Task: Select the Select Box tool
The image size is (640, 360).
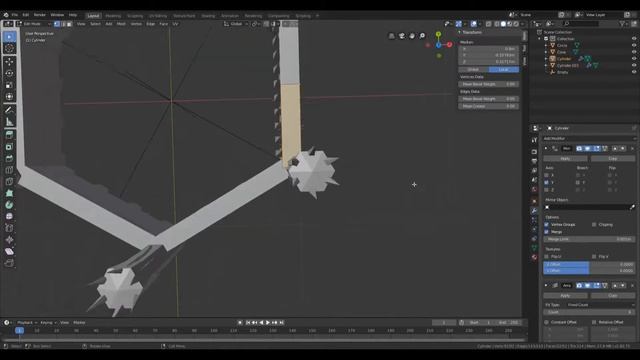Action: tap(9, 37)
